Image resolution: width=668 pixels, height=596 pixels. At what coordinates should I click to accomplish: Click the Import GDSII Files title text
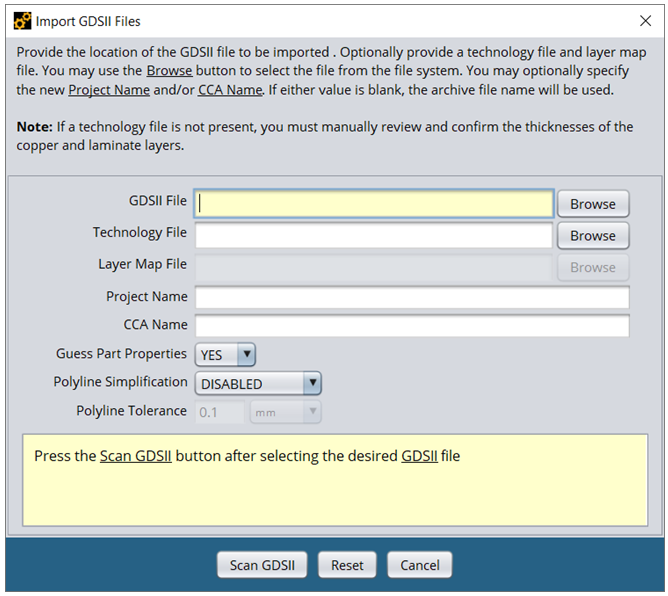[x=88, y=20]
